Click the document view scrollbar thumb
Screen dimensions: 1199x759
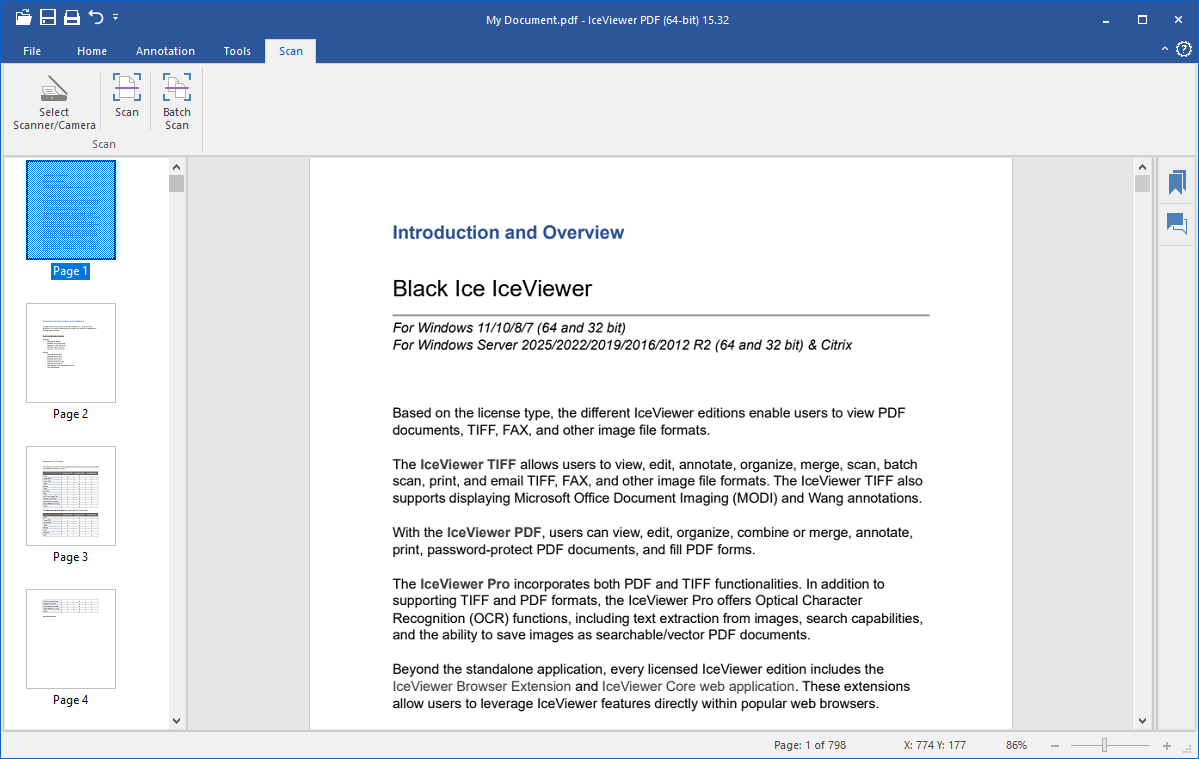click(x=1142, y=184)
